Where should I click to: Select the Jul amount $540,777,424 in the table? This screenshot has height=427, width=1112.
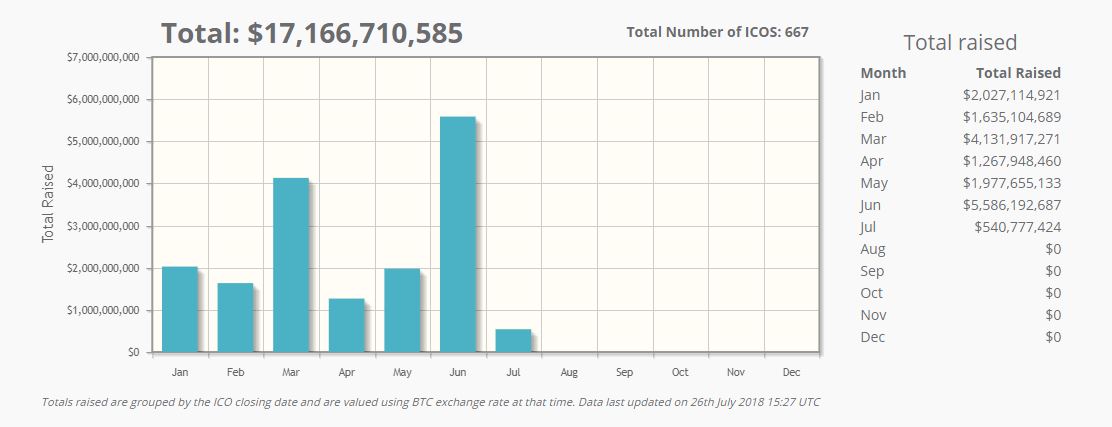[x=1017, y=227]
